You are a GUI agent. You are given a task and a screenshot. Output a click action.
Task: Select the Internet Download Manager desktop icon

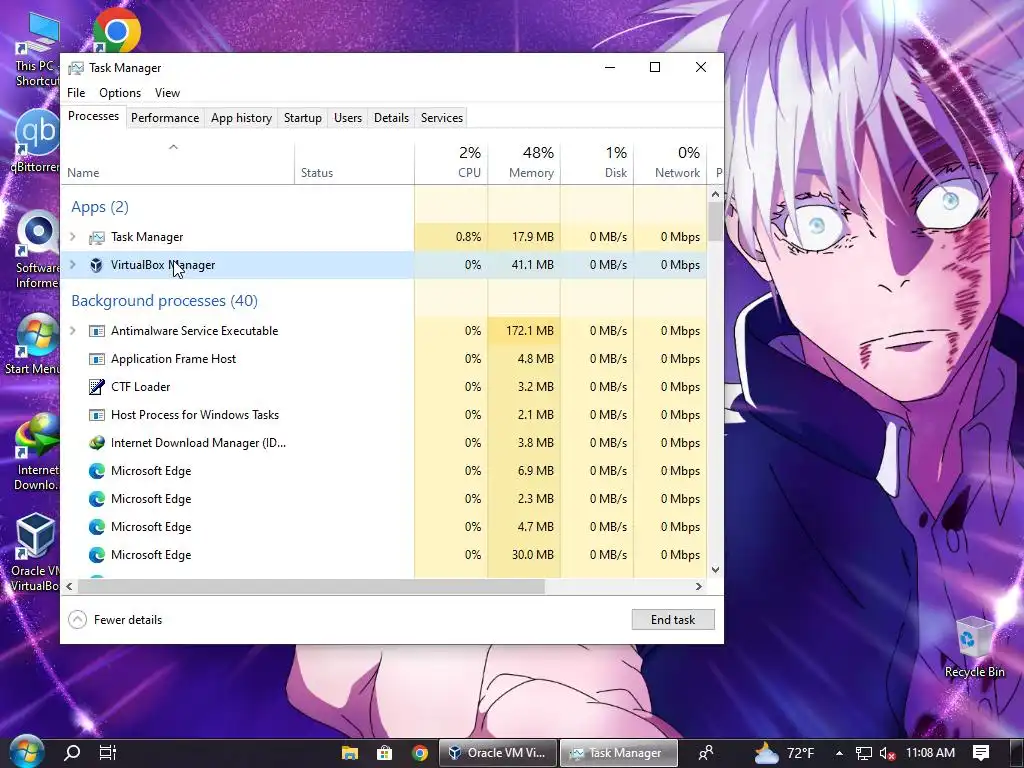[x=37, y=452]
